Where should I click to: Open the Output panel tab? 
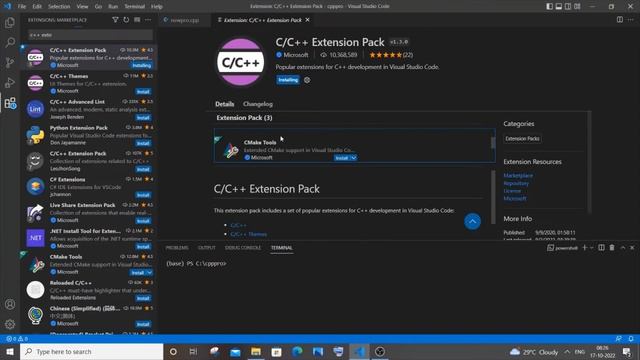207,248
